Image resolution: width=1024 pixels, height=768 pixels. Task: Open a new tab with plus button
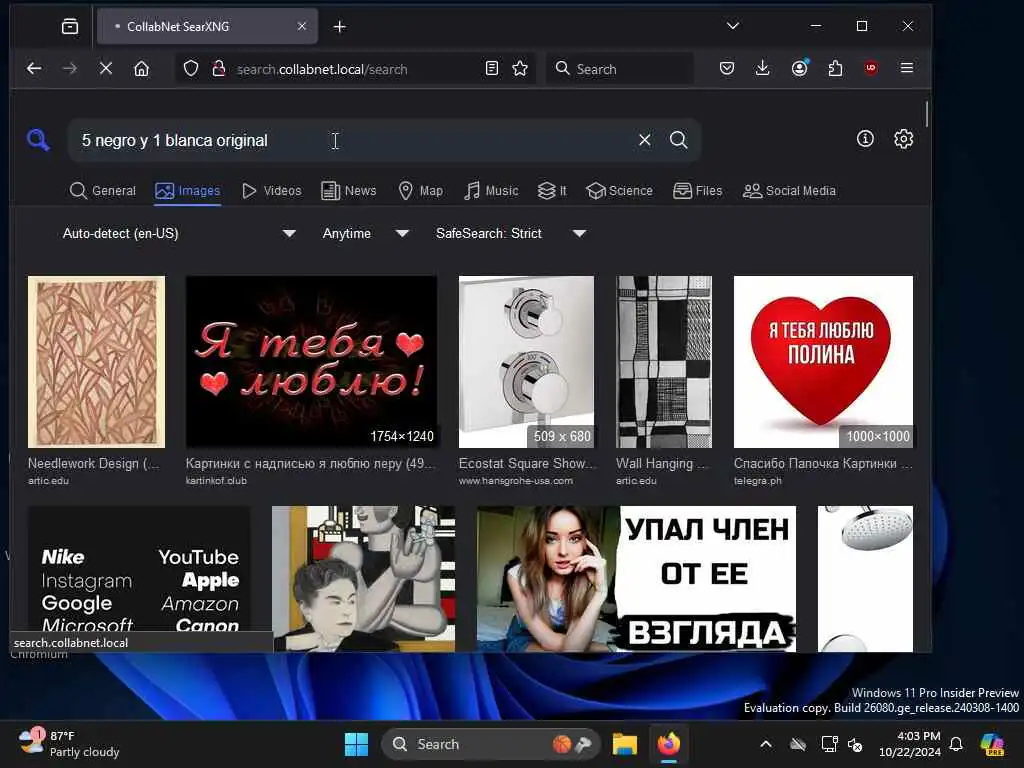(340, 27)
